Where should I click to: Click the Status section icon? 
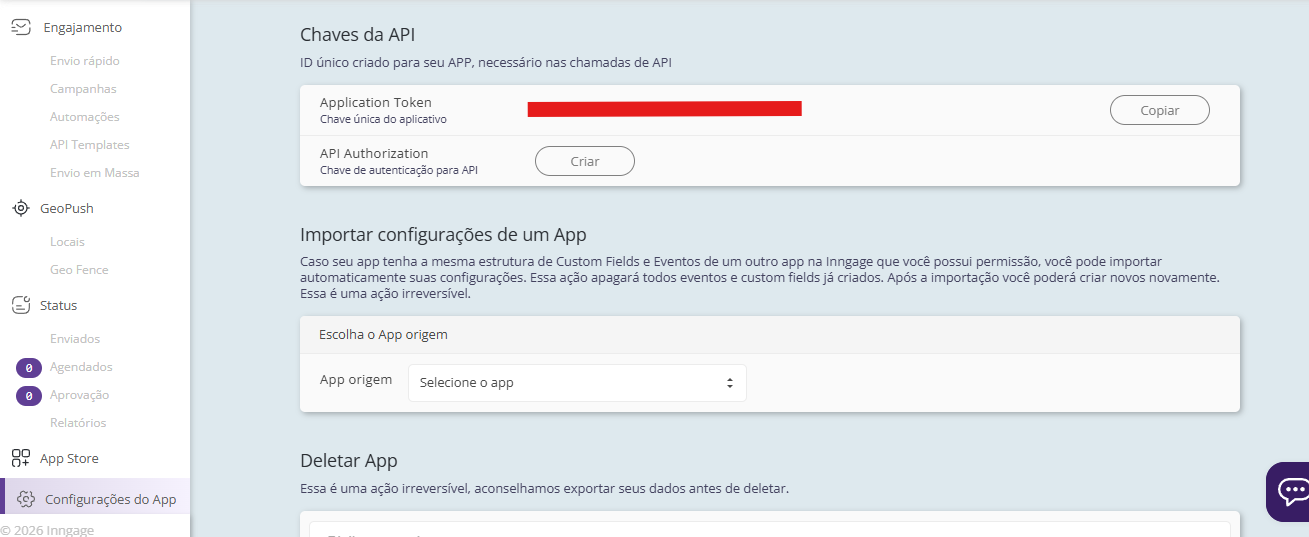click(21, 305)
